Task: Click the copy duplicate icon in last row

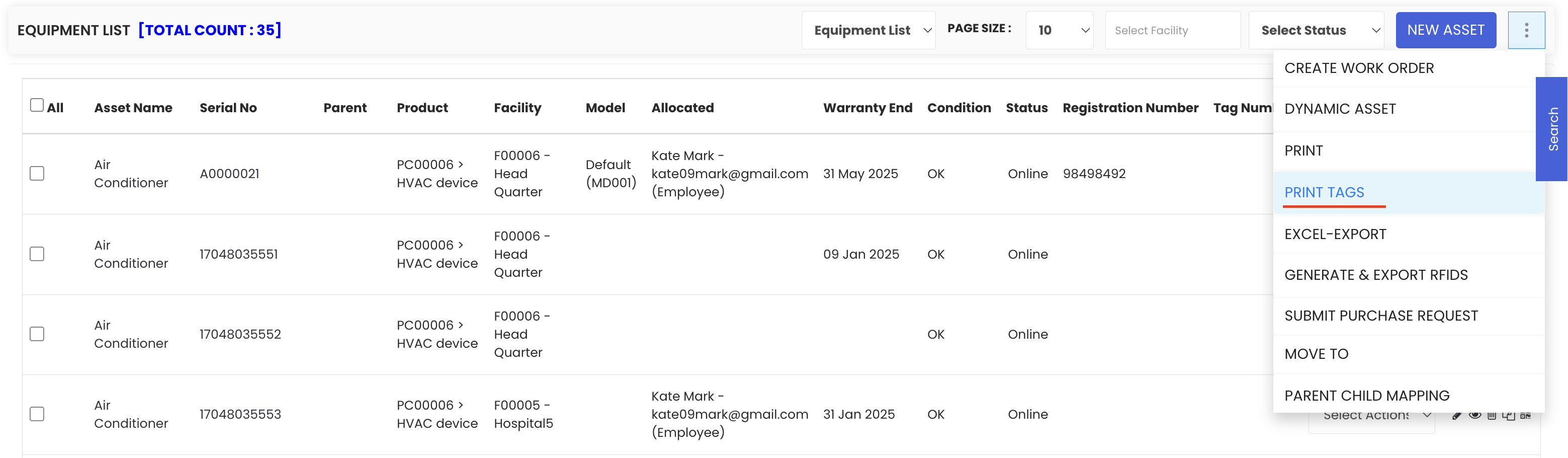Action: point(1508,416)
